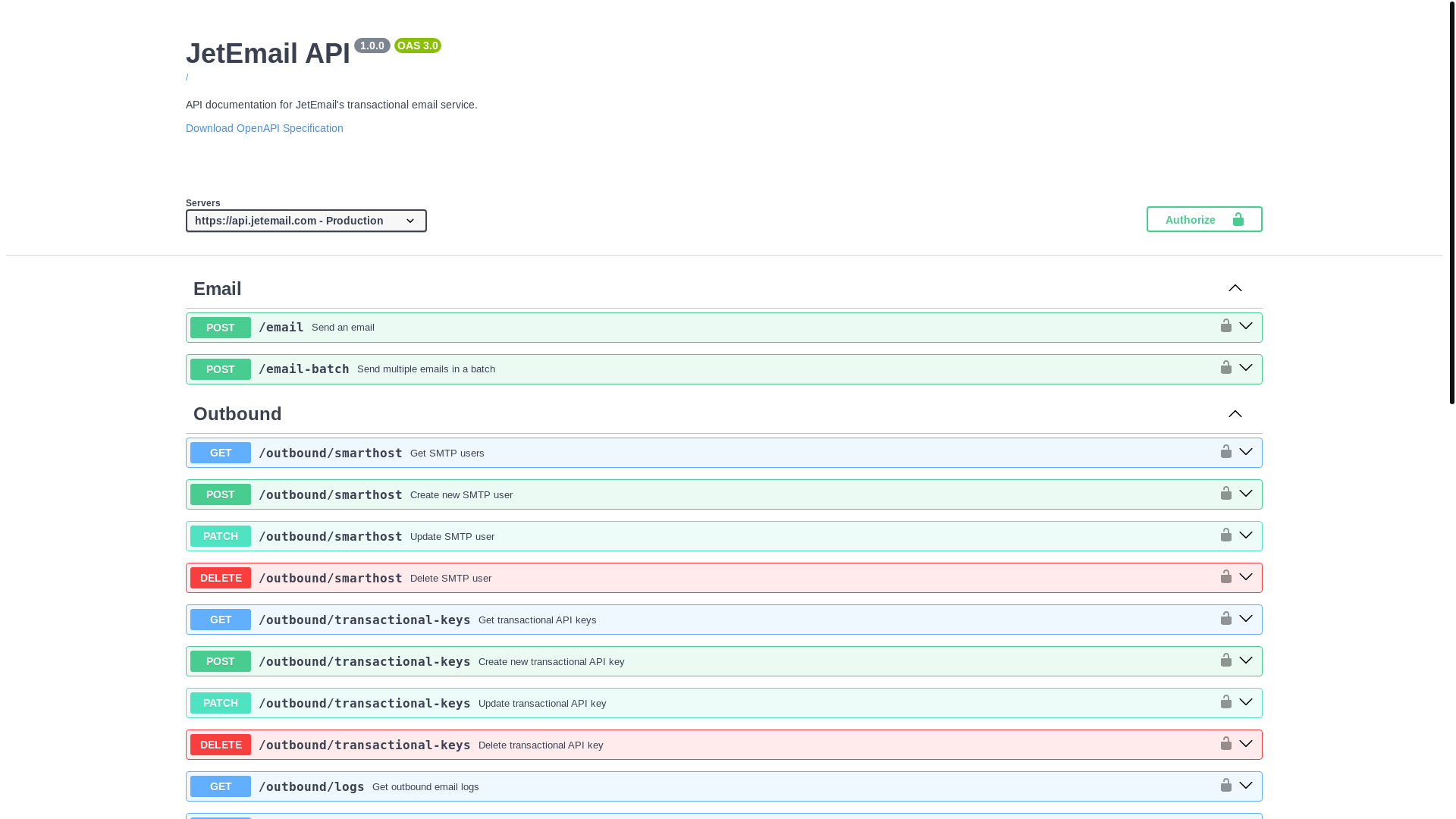Click 'Delete transactional API key' description
The height and width of the screenshot is (819, 1456).
click(x=541, y=745)
